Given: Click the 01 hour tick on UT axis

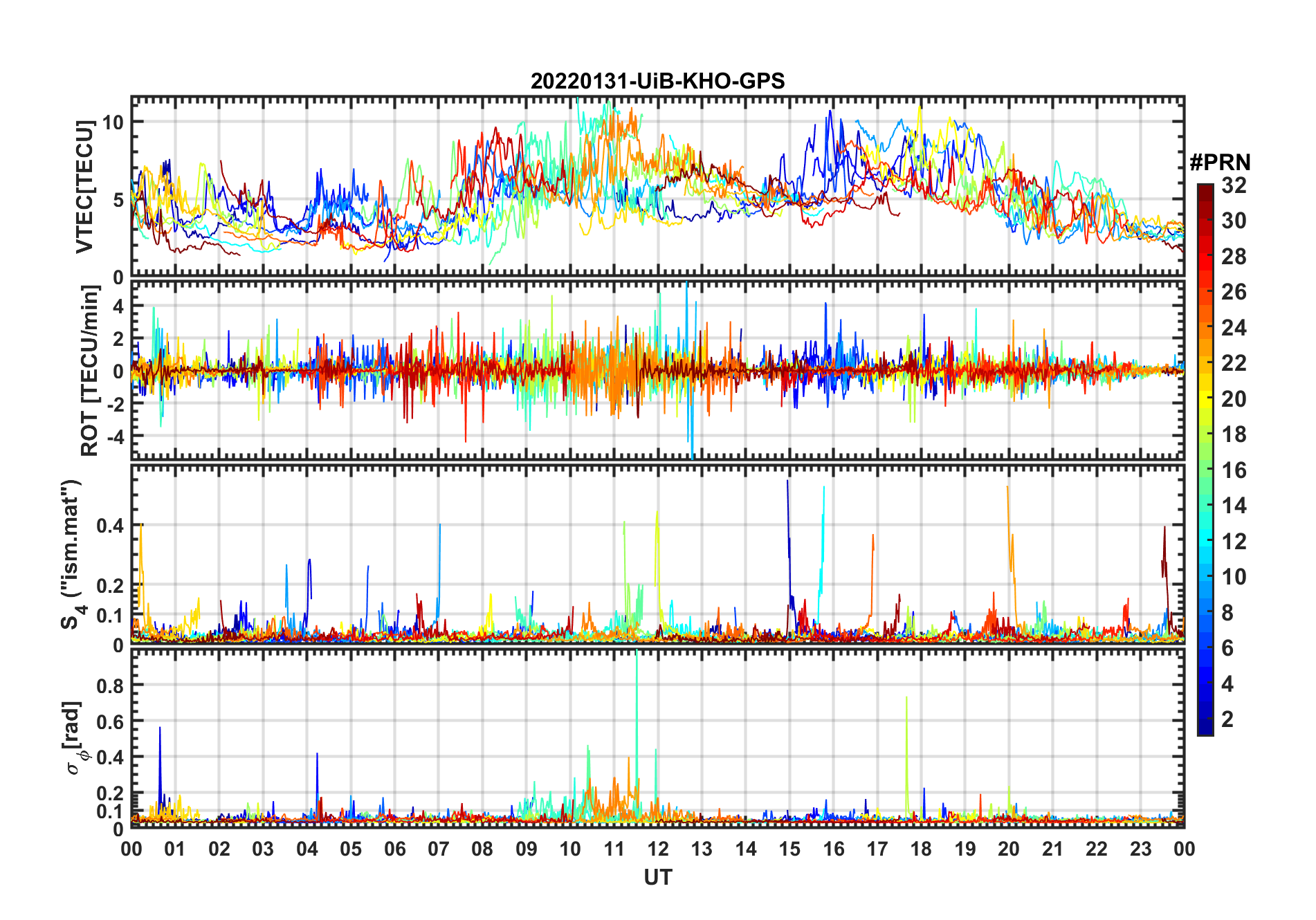Looking at the screenshot, I should coord(175,849).
